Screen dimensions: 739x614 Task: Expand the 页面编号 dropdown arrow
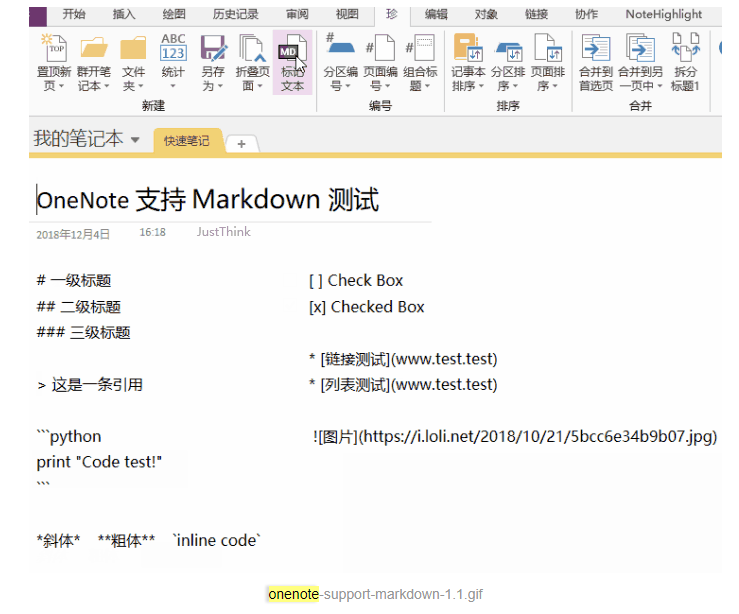388,86
